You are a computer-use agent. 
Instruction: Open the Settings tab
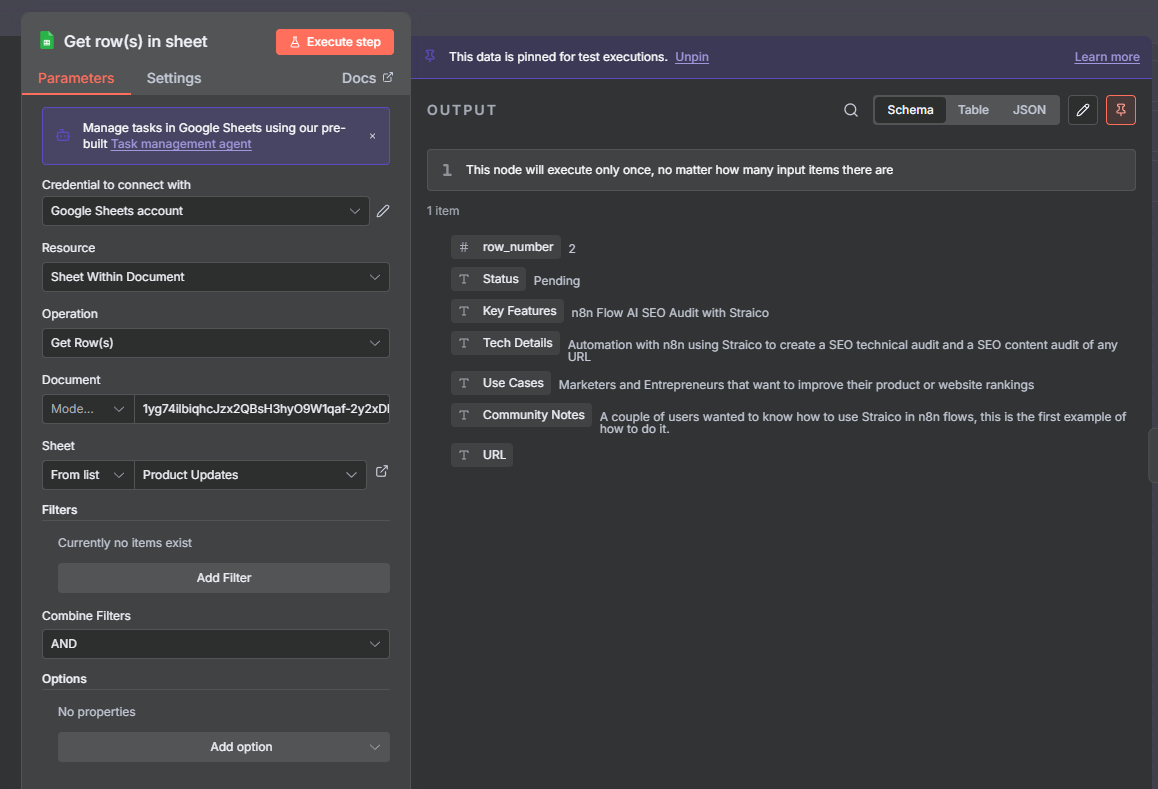[x=174, y=78]
